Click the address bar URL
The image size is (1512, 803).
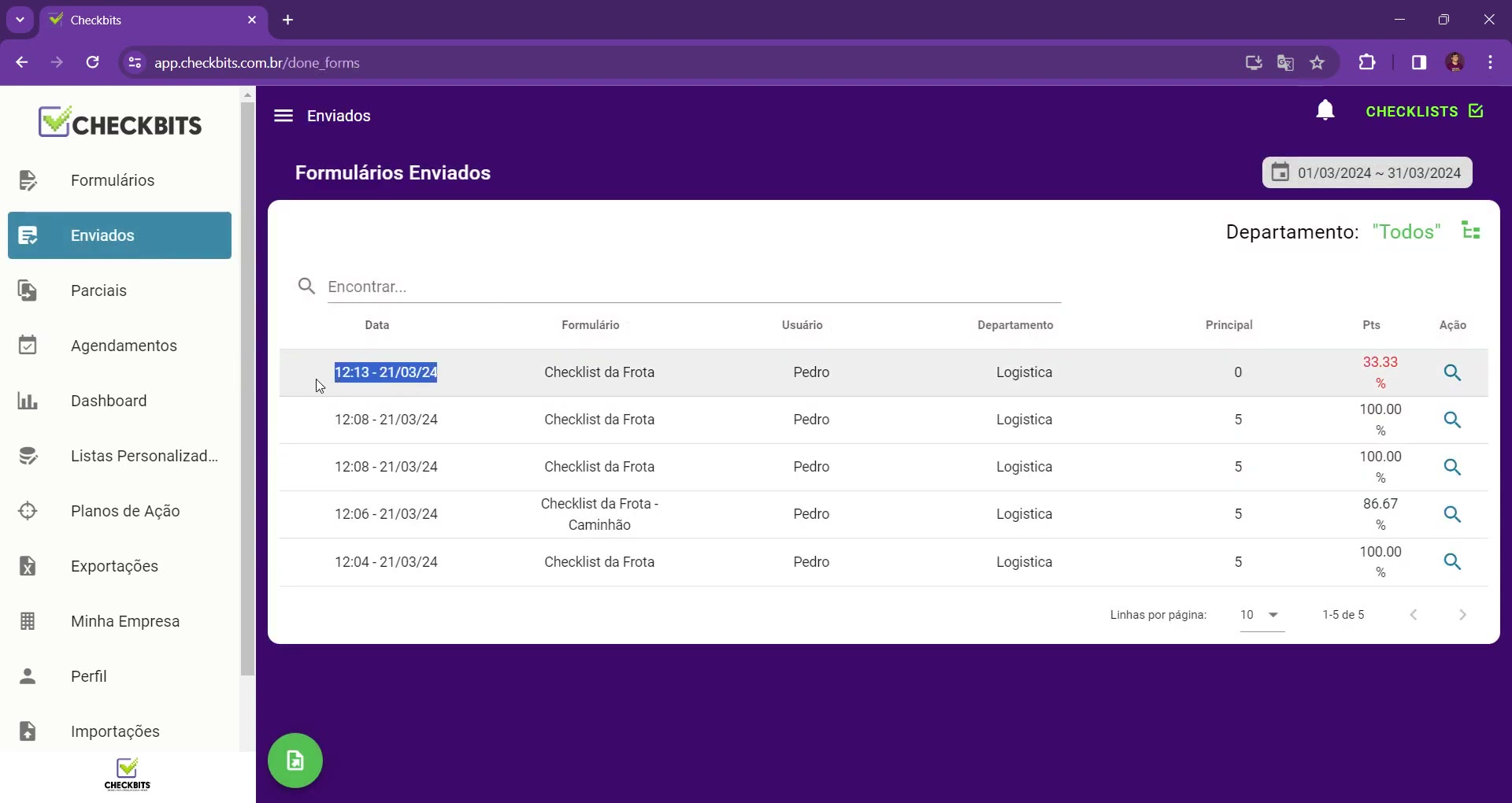[x=257, y=63]
